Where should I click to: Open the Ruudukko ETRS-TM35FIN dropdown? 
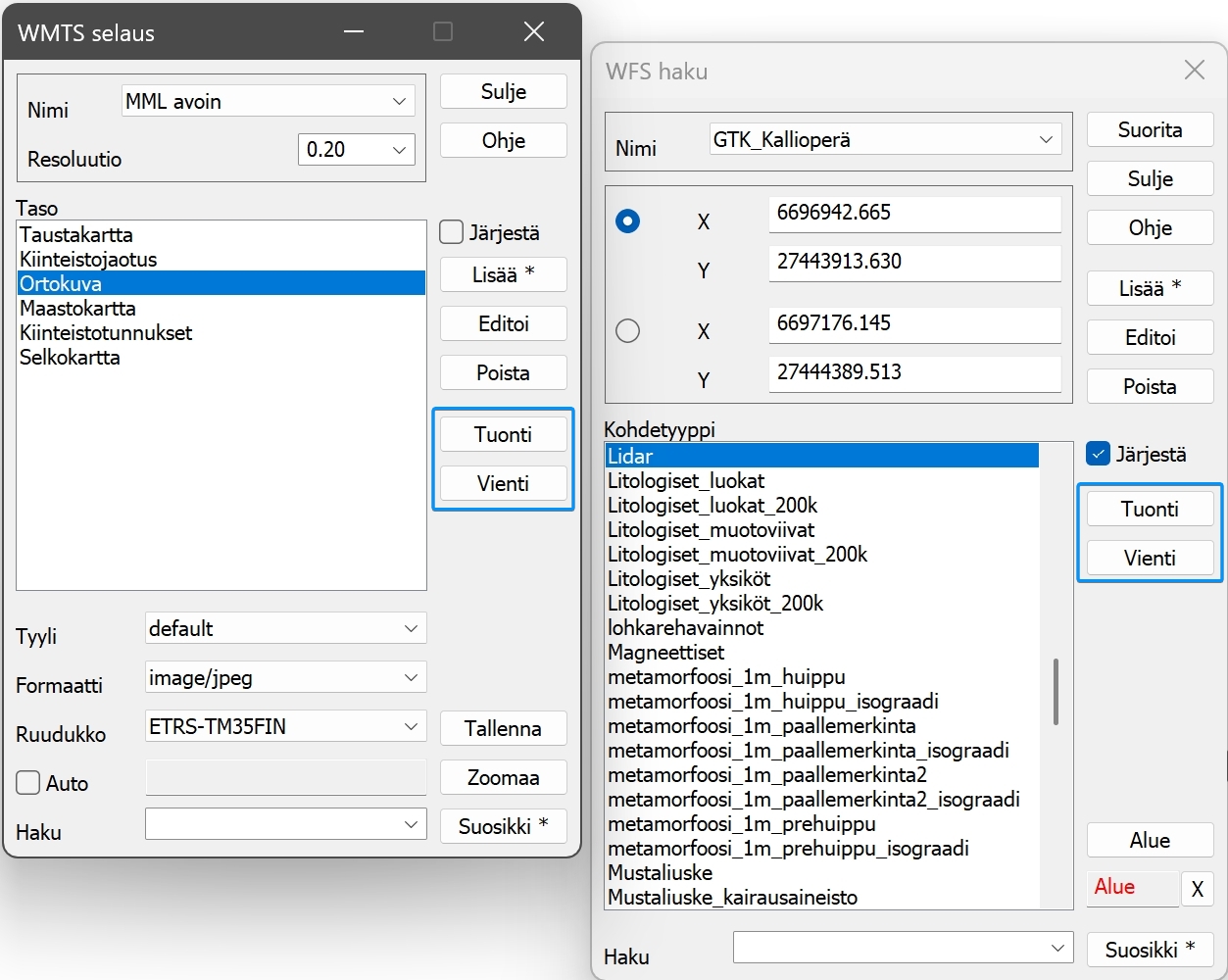(x=285, y=726)
